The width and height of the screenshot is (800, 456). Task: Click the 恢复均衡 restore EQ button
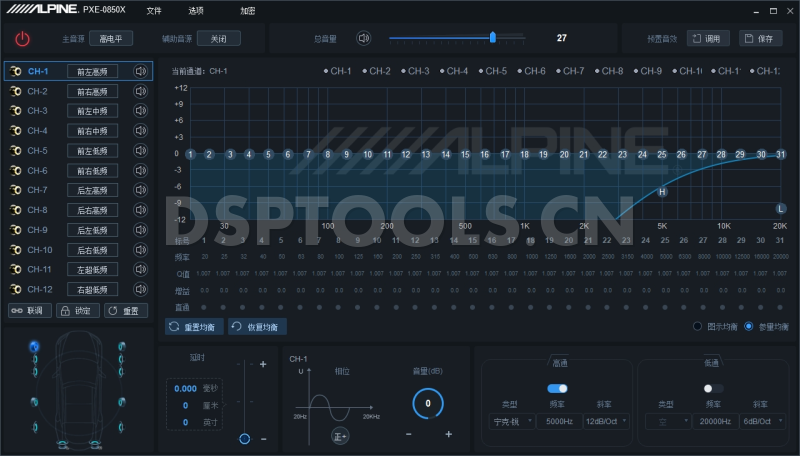pos(257,327)
